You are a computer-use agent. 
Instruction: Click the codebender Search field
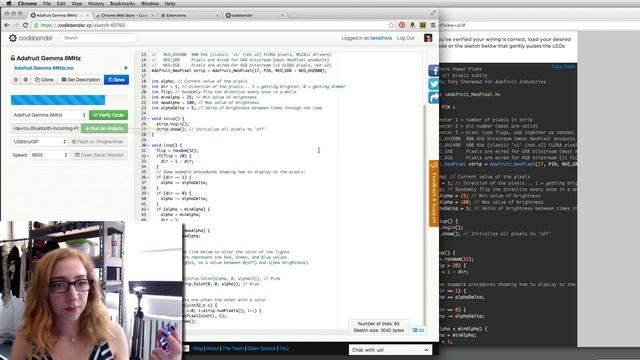(x=99, y=38)
